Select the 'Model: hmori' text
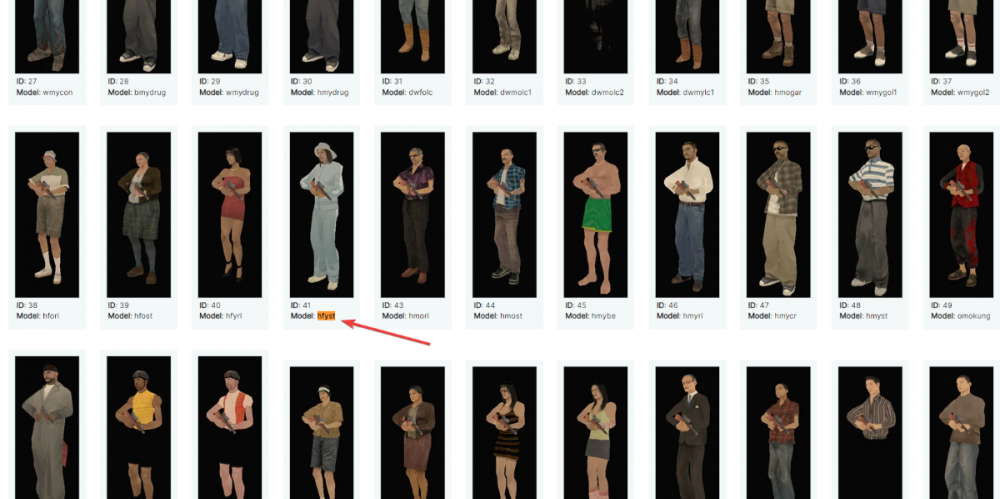The image size is (1000, 499). [x=406, y=315]
